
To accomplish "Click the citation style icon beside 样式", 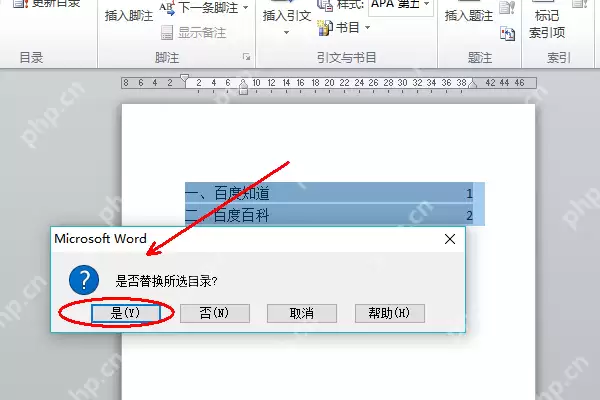I will [325, 5].
